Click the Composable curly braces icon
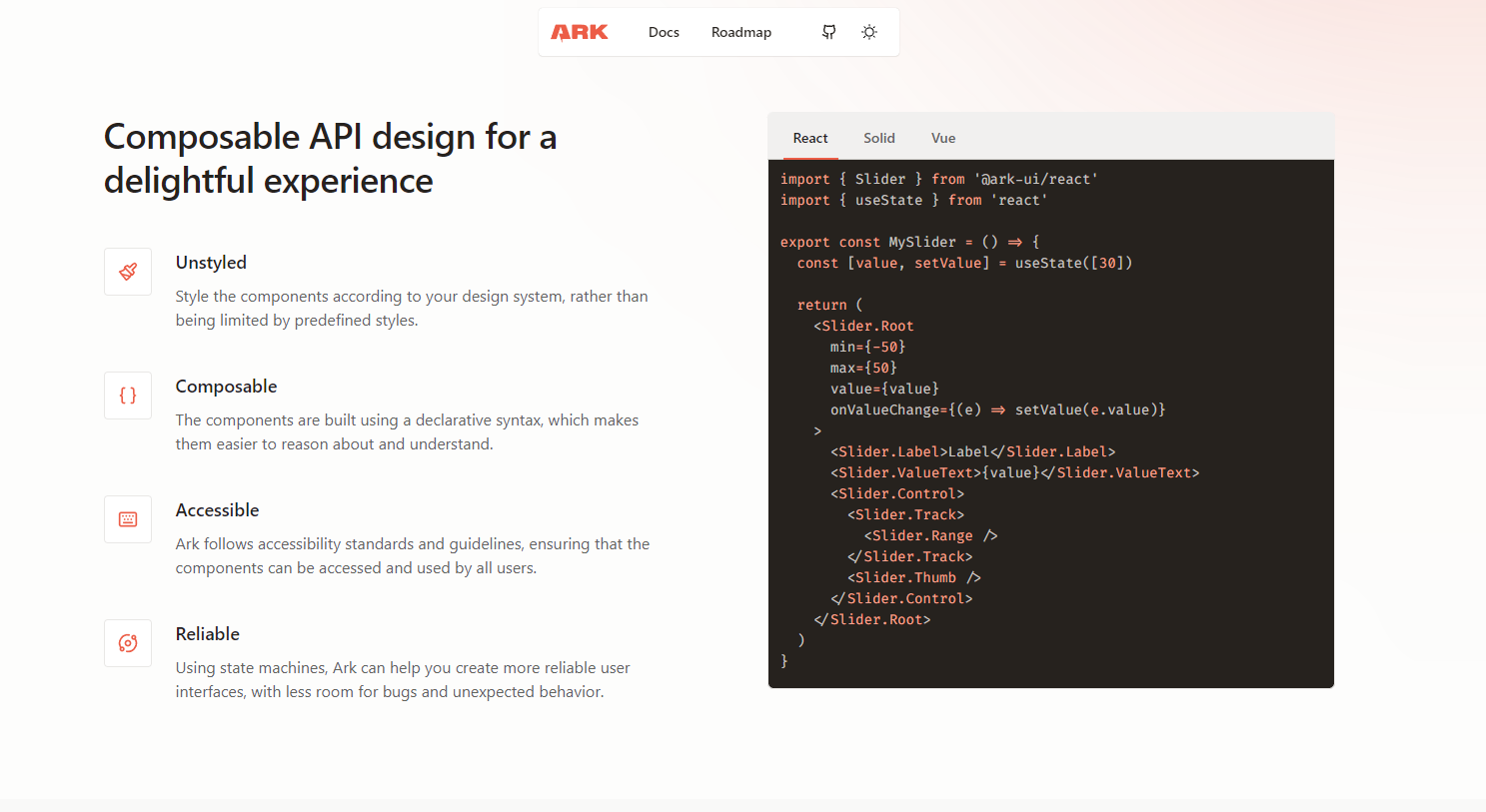 point(128,396)
